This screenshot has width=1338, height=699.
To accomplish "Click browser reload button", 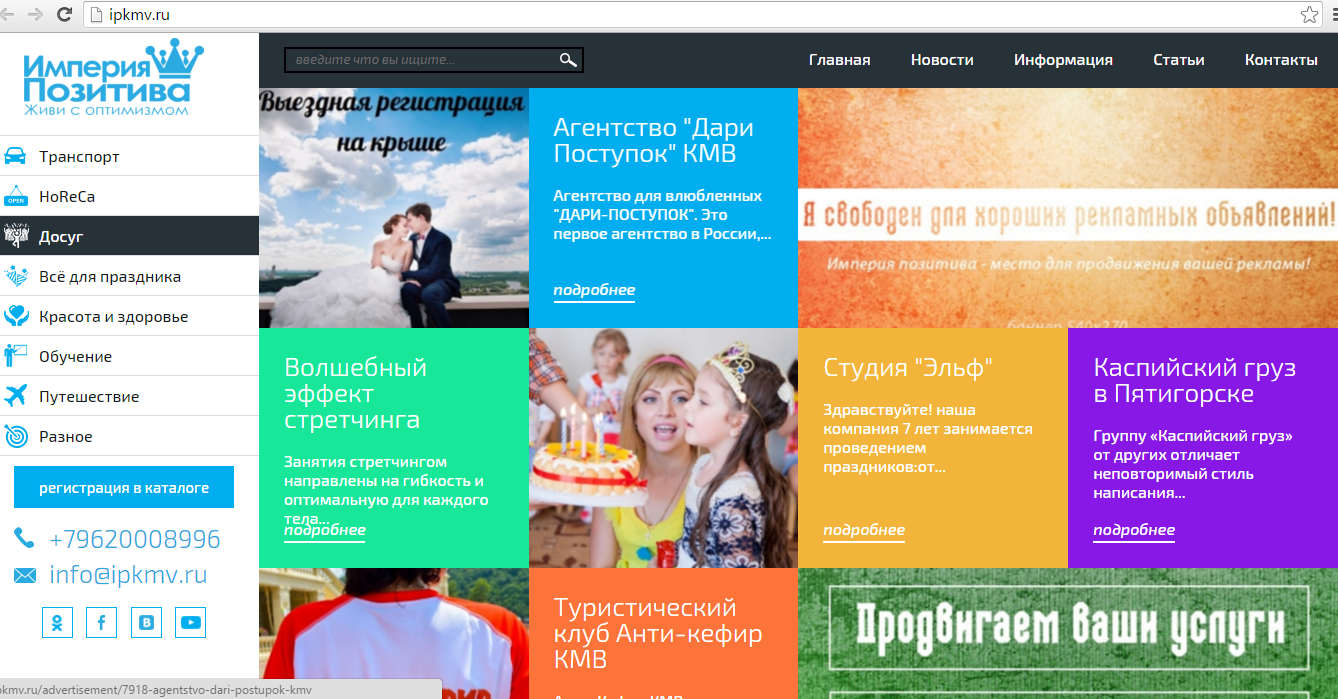I will 64,15.
